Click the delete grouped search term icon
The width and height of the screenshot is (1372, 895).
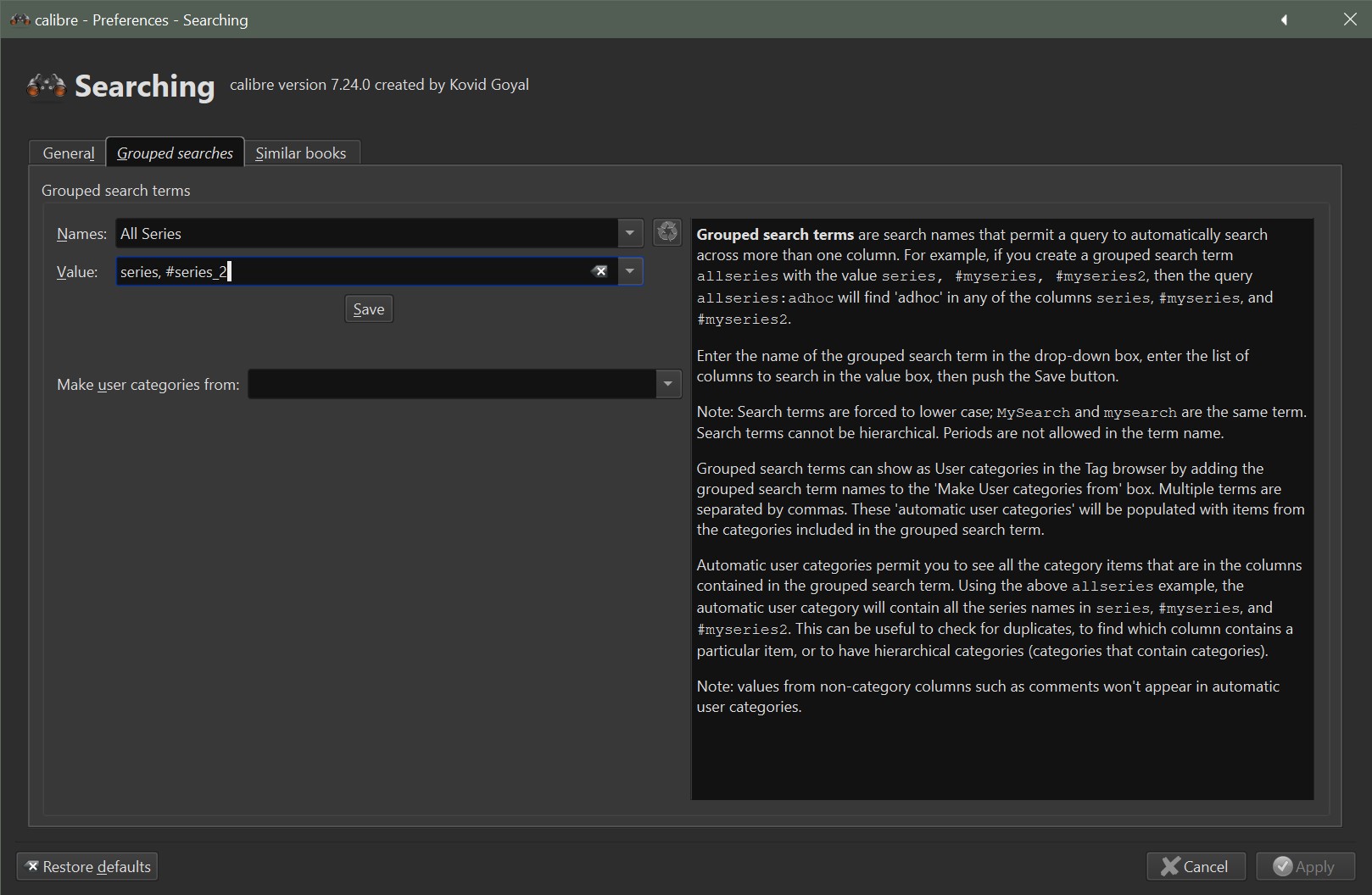click(667, 232)
